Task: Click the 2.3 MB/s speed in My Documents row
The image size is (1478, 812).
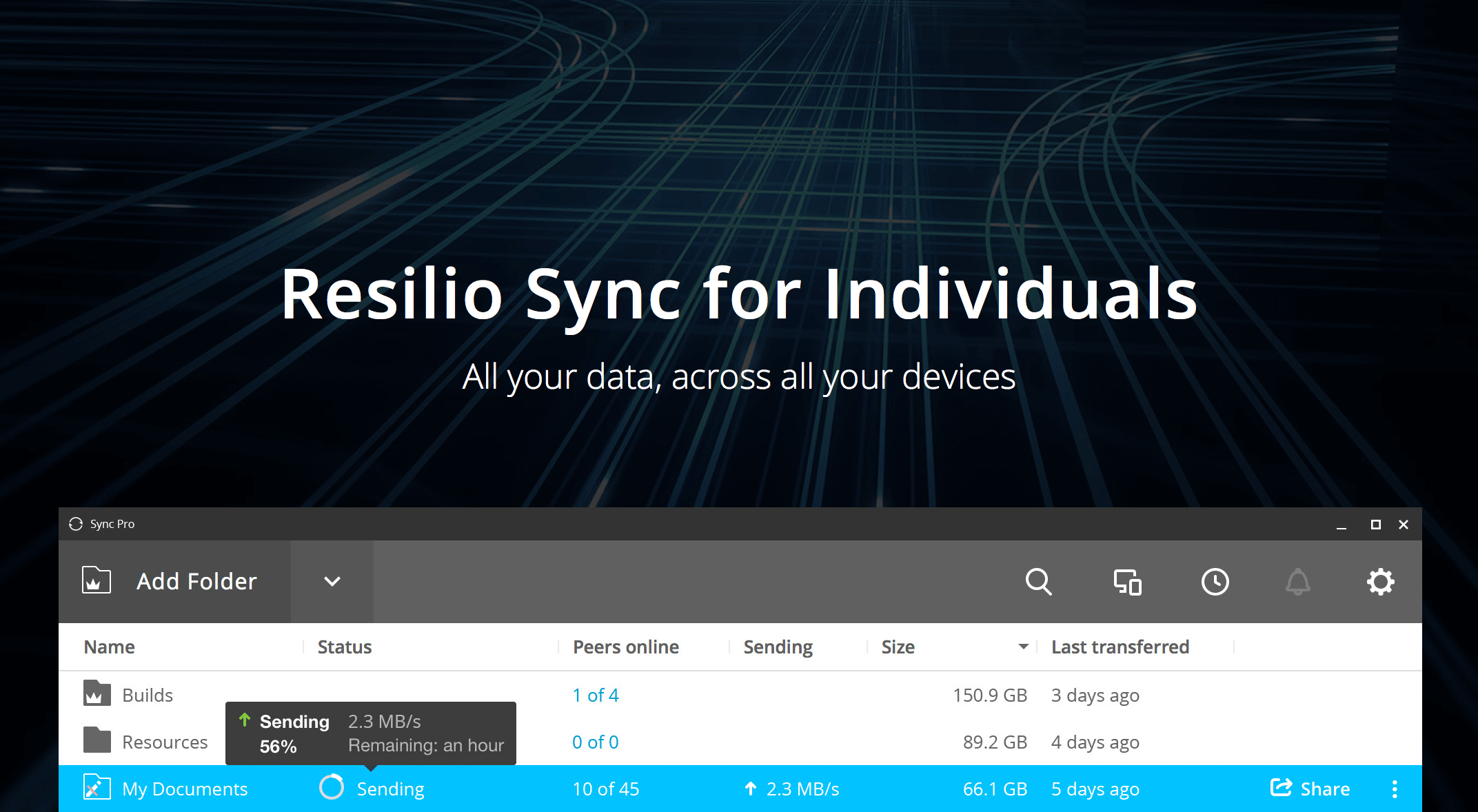Action: coord(802,789)
